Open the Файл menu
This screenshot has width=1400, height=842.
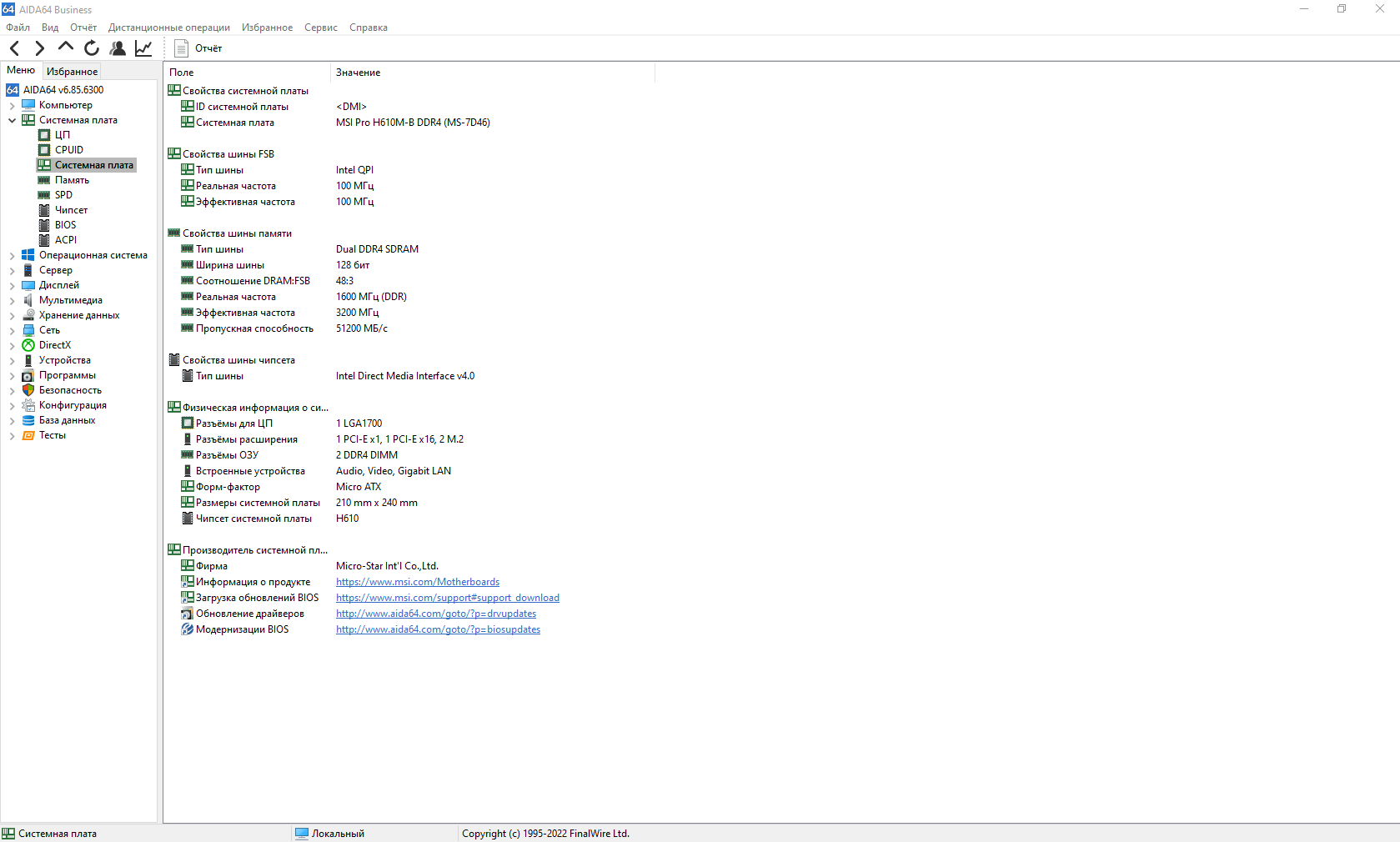point(18,28)
